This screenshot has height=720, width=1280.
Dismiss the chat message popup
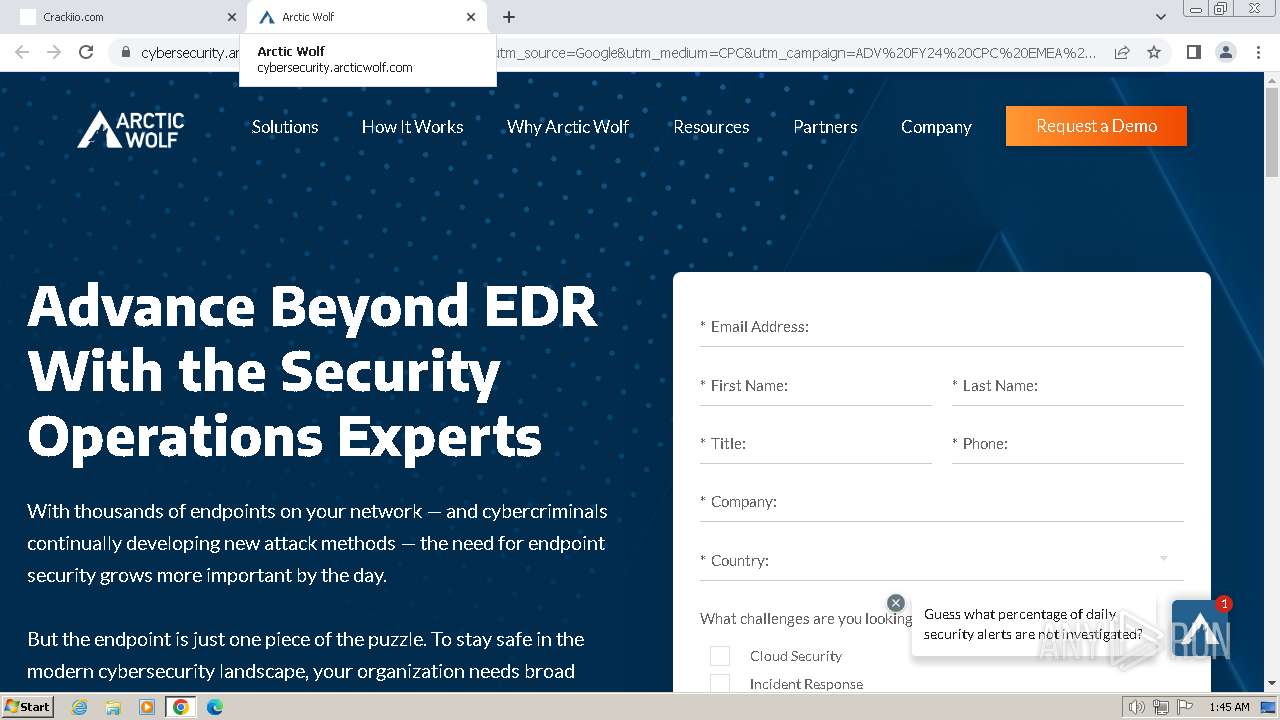pyautogui.click(x=896, y=603)
